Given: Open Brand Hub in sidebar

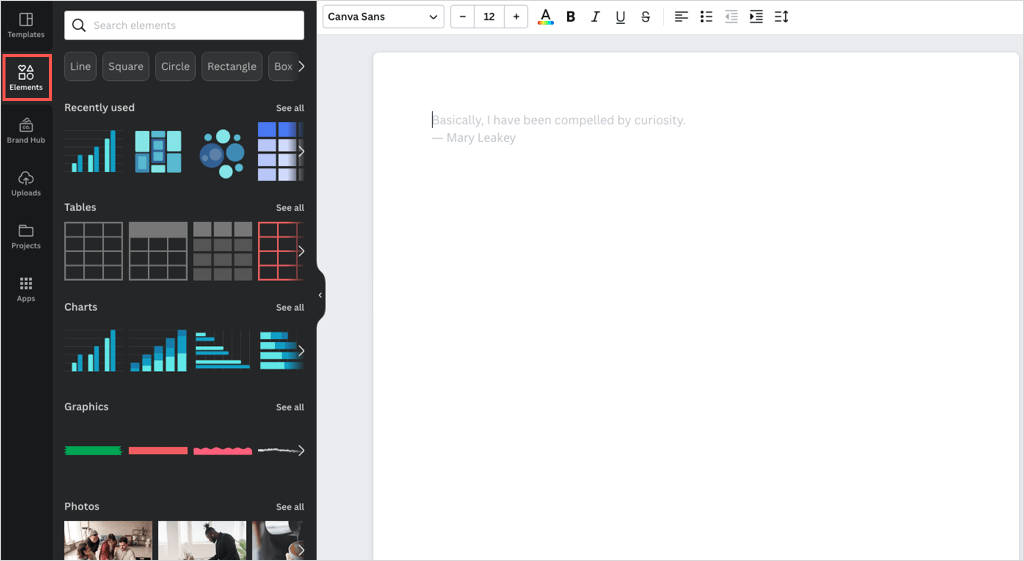Looking at the screenshot, I should click(26, 130).
